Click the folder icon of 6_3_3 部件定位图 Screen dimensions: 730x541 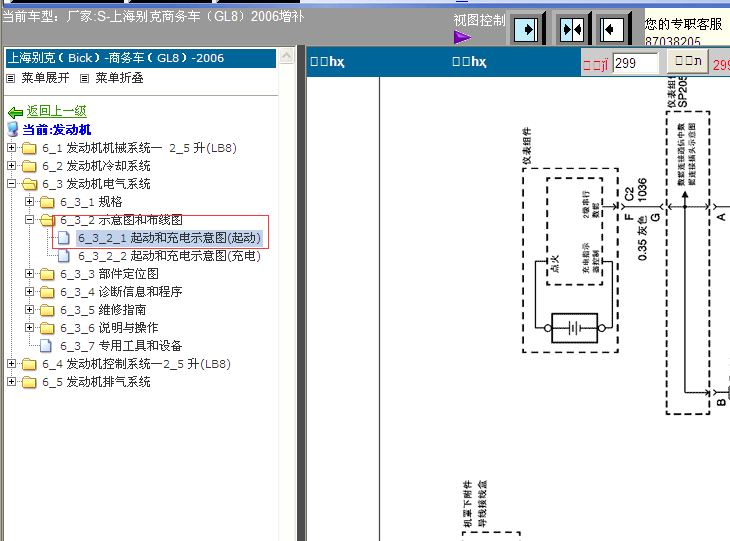[x=47, y=274]
